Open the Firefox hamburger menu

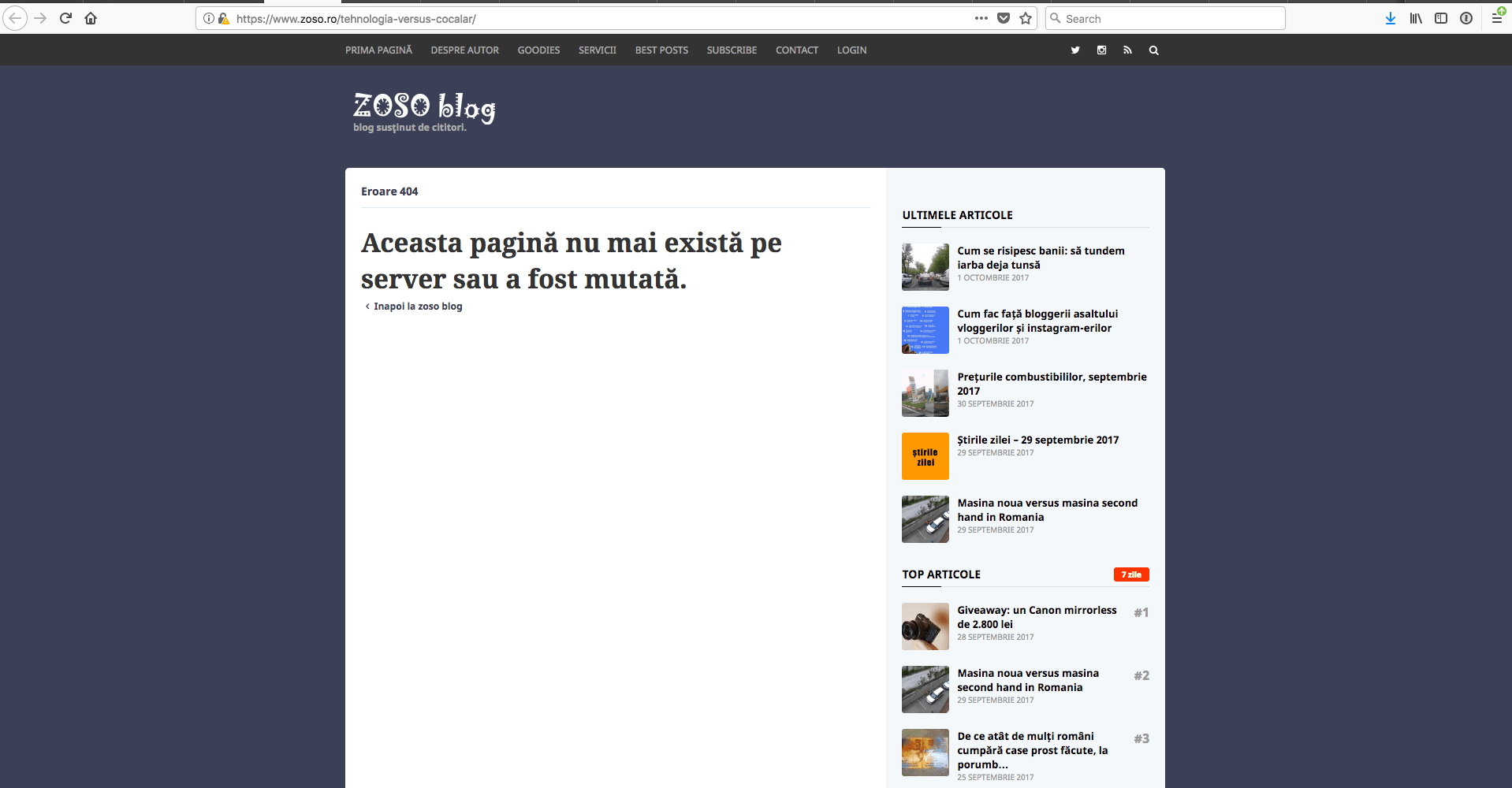[1496, 18]
